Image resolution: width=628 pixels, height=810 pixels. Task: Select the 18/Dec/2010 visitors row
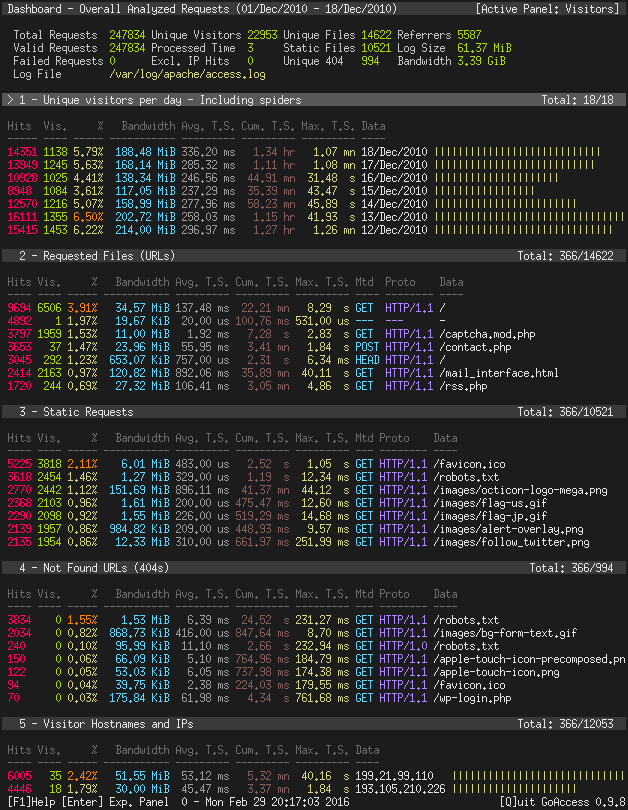(314, 152)
